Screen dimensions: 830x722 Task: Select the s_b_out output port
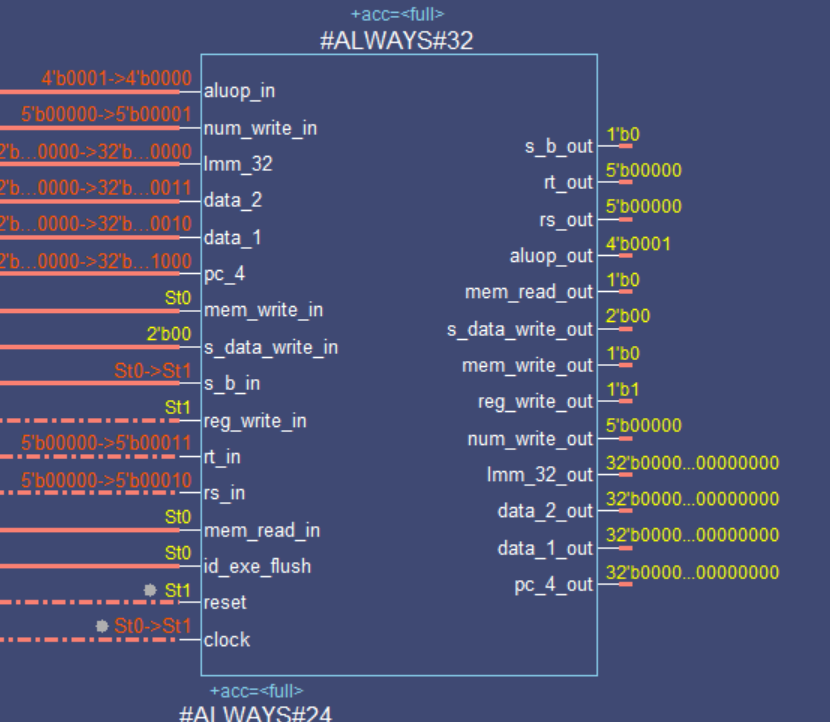559,146
